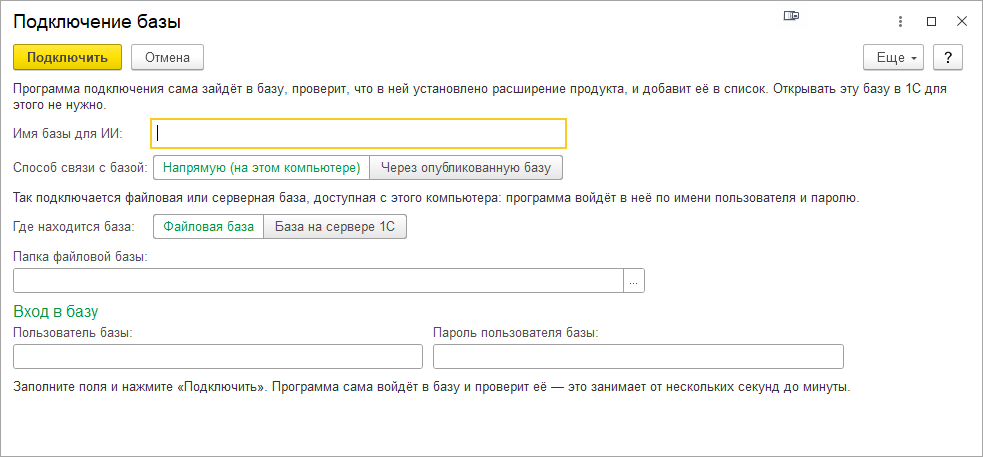The height and width of the screenshot is (457, 983).
Task: Click the Вход в базу heading
Action: 56,312
